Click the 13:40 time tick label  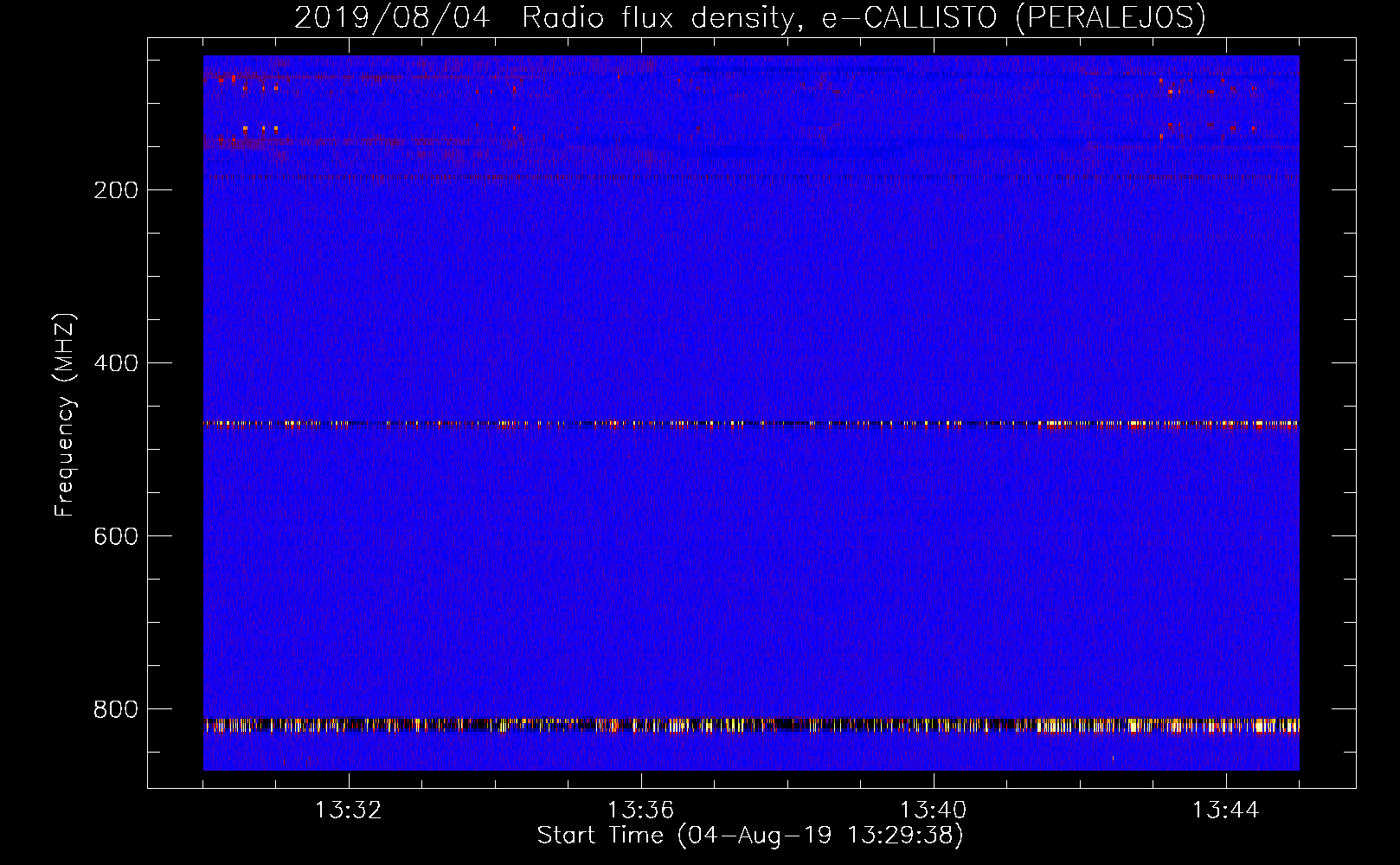(933, 811)
